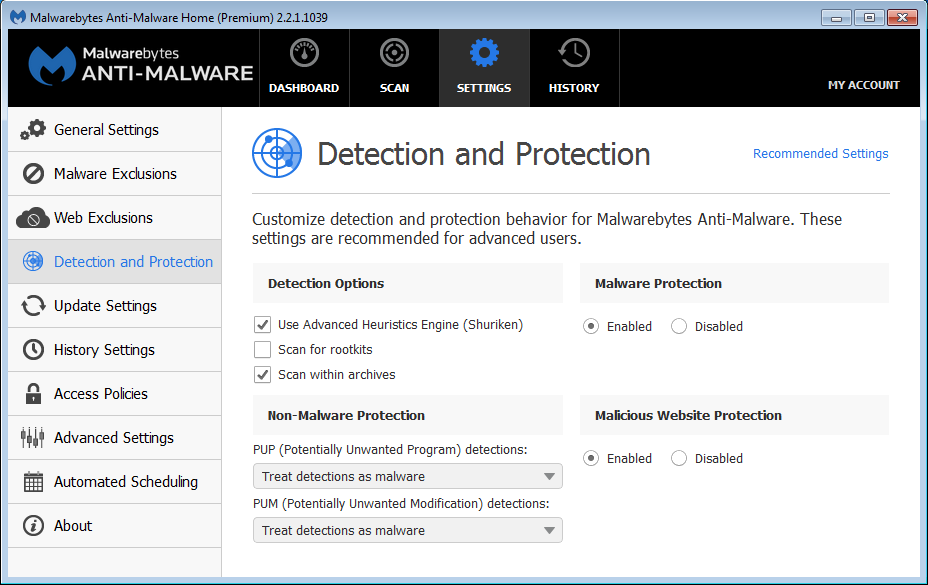
Task: Click the Detection Options heading
Action: 326,283
